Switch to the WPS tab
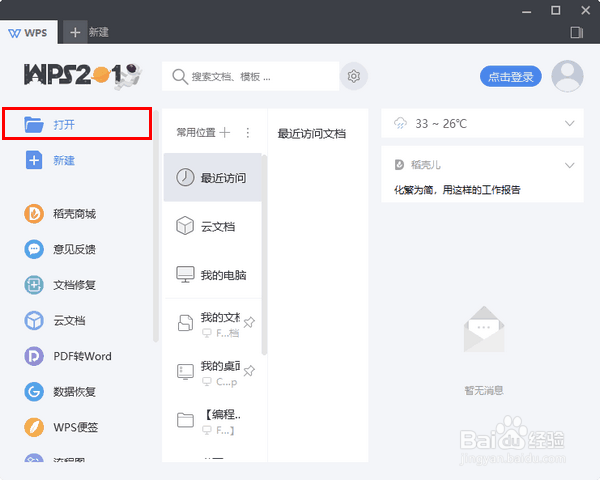Image resolution: width=600 pixels, height=480 pixels. click(29, 33)
